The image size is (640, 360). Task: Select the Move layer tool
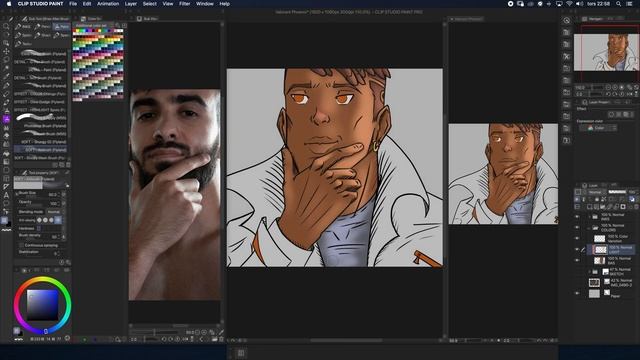[x=6, y=51]
